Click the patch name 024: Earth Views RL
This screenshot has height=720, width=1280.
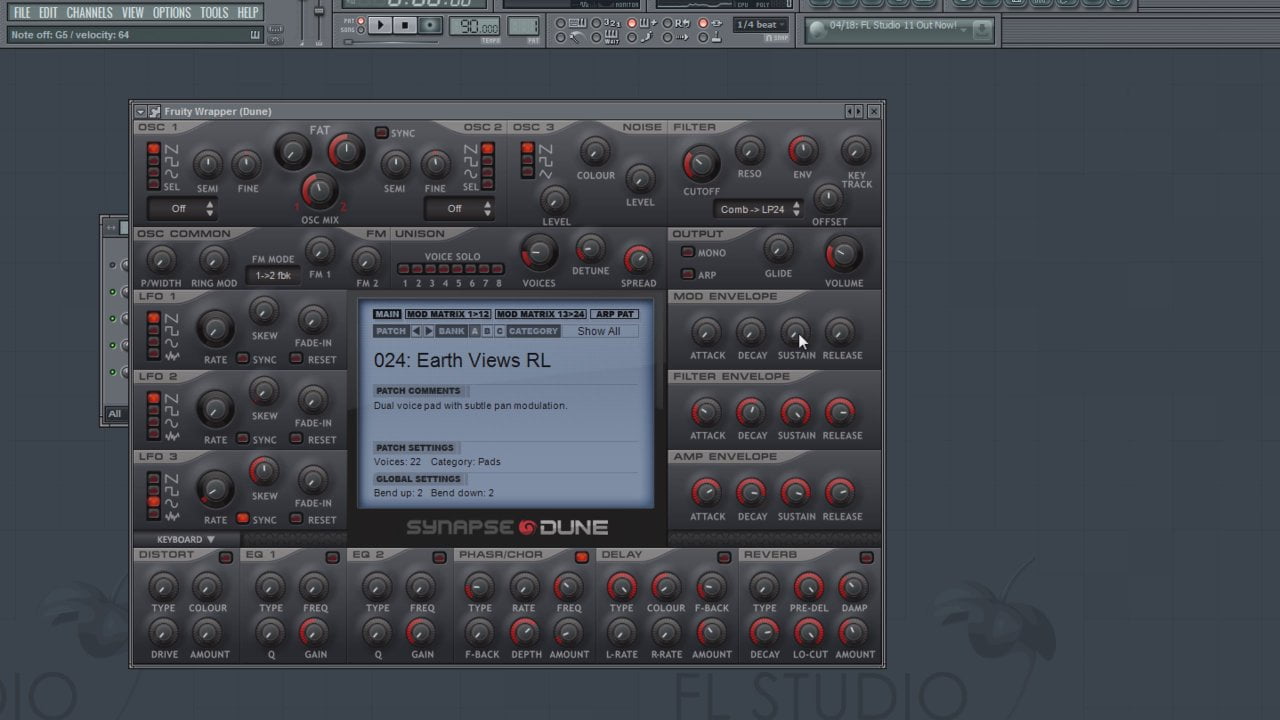point(462,360)
